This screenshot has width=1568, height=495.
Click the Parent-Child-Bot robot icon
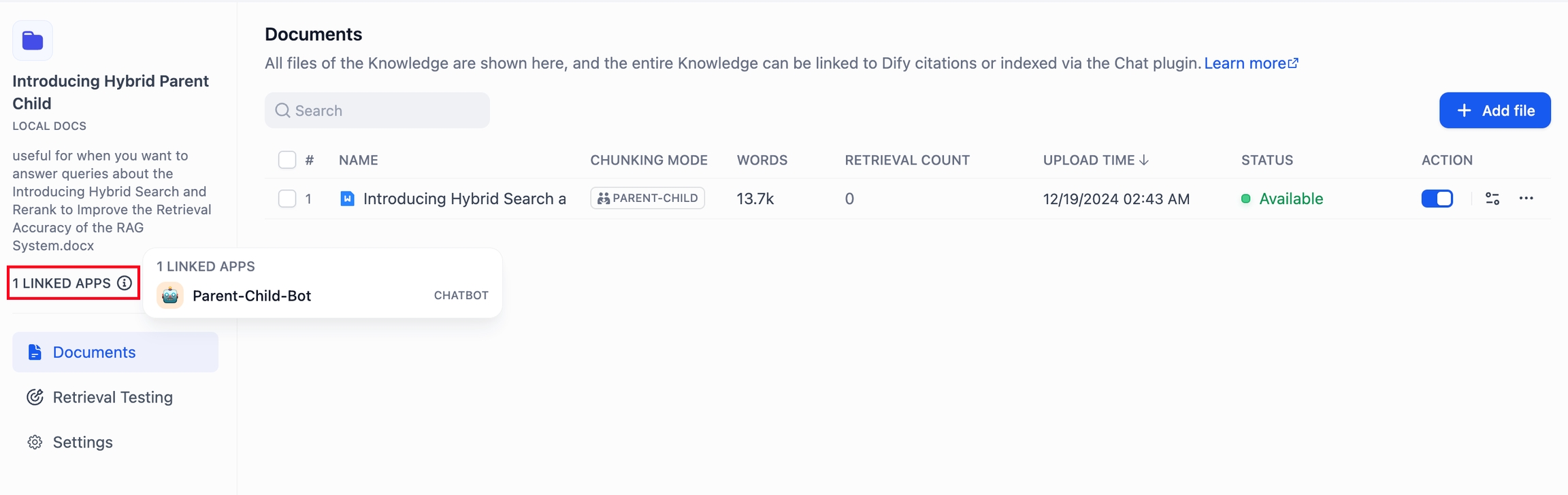(170, 296)
